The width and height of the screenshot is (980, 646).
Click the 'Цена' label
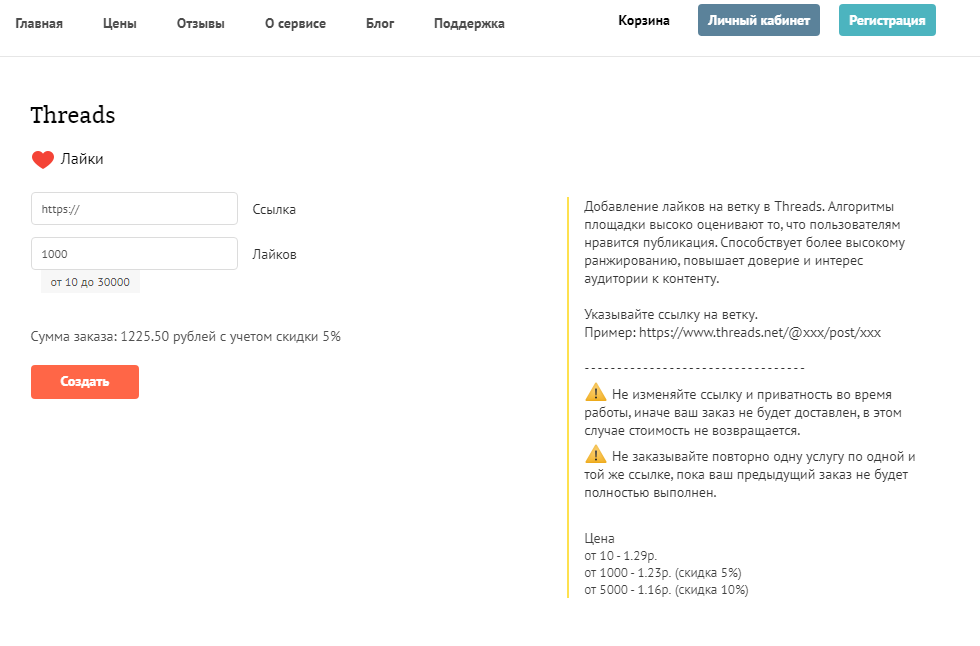point(599,539)
